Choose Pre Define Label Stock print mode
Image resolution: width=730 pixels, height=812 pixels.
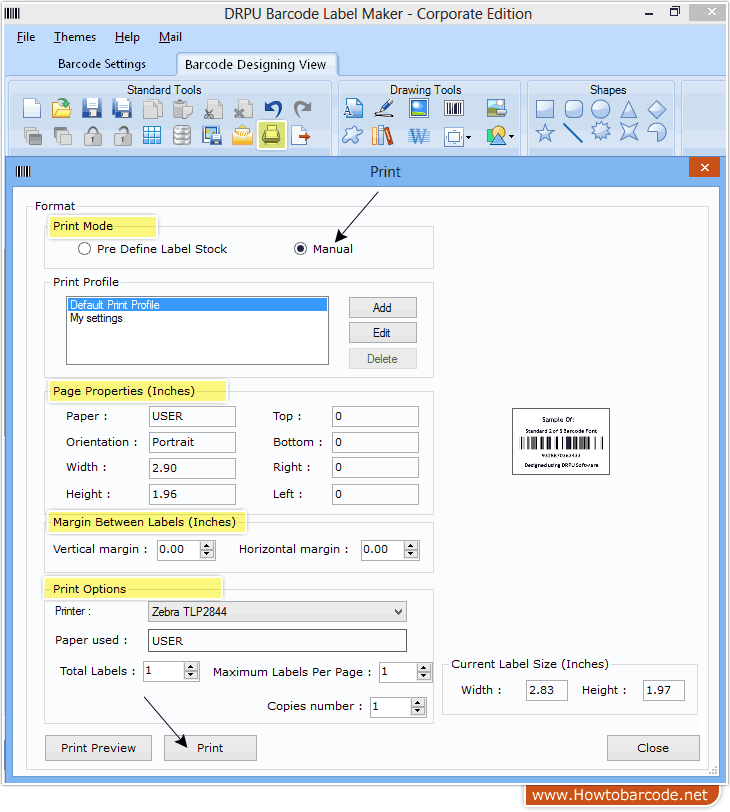tap(85, 249)
